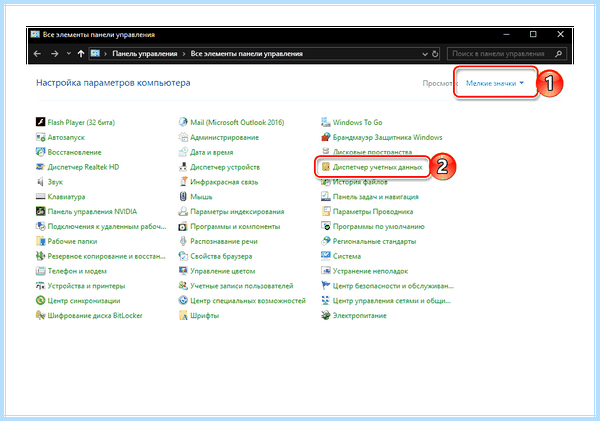Open Устранение неполадок link

point(370,271)
